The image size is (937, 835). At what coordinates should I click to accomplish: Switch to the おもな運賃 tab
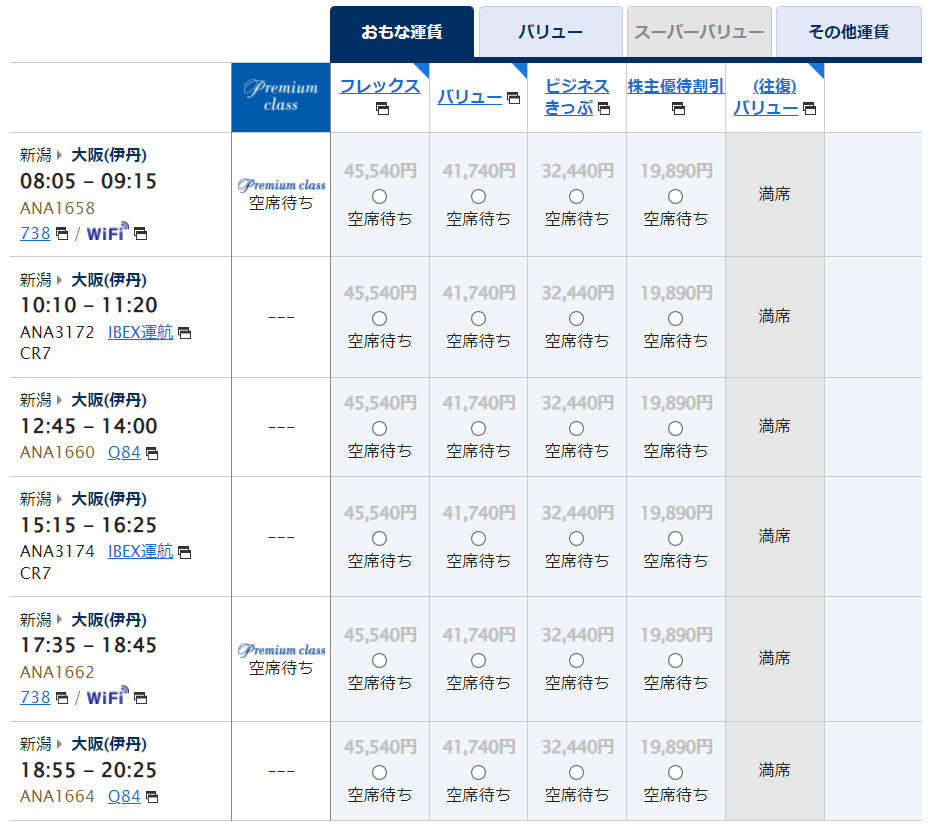[x=402, y=32]
